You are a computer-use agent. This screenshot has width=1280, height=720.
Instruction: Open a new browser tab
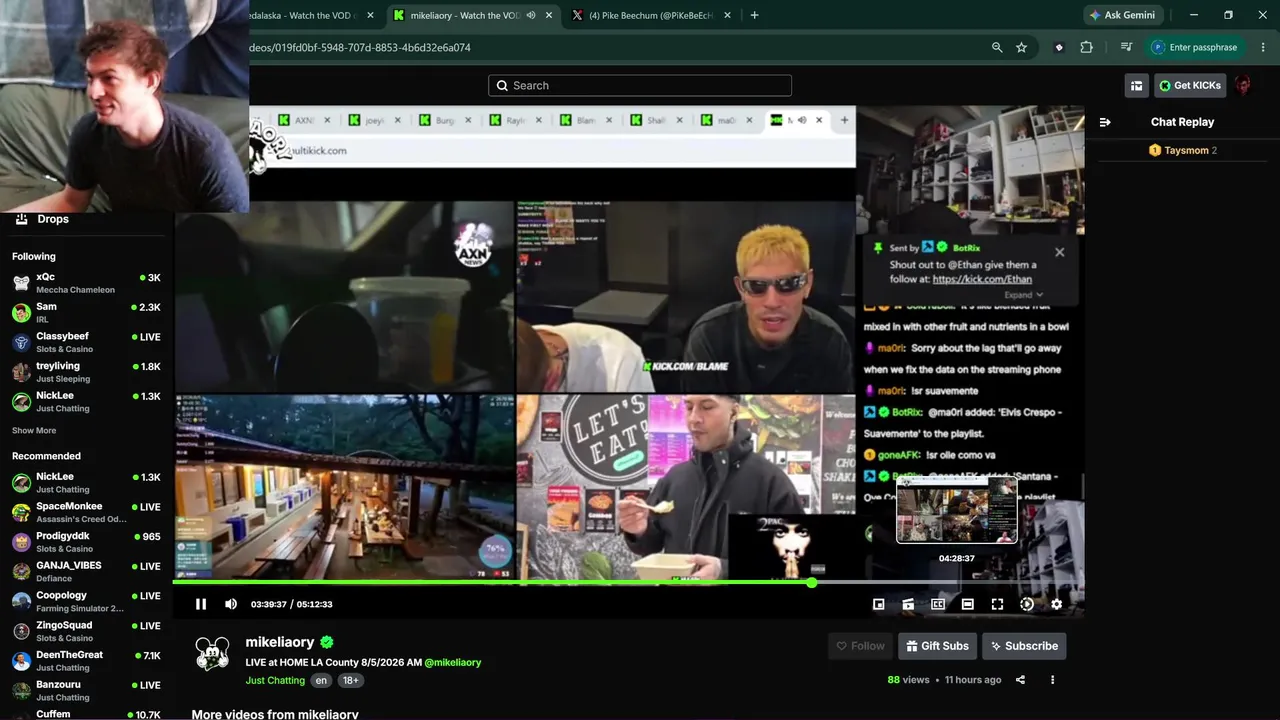[754, 15]
